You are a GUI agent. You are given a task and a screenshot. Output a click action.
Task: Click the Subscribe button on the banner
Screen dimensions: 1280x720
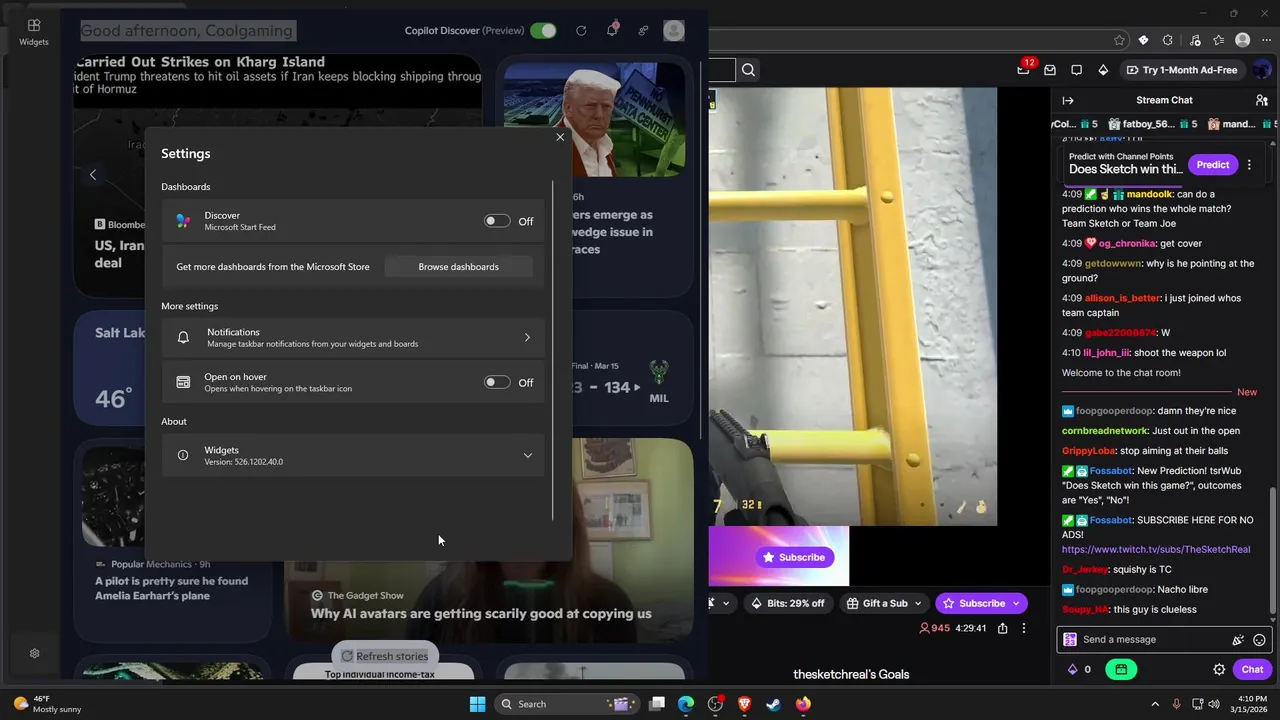(x=794, y=557)
